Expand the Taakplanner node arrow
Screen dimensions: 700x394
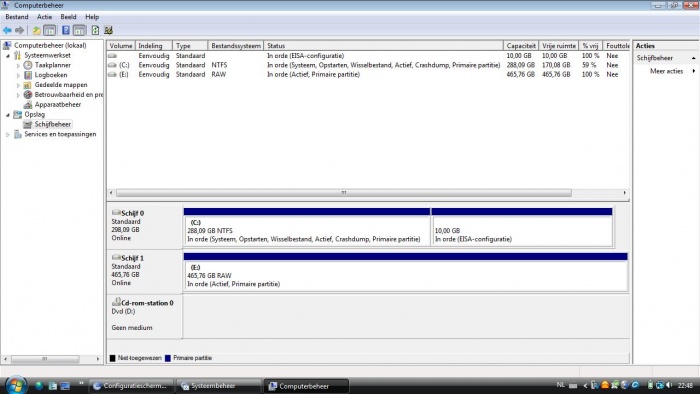[x=18, y=66]
